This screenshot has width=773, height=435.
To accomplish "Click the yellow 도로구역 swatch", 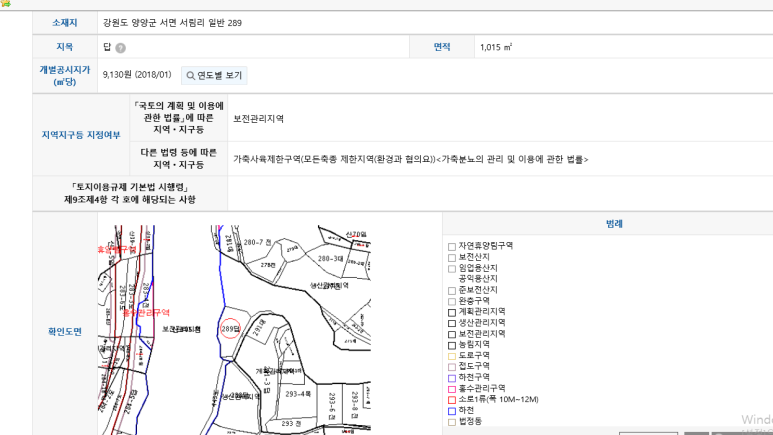I will tap(452, 355).
